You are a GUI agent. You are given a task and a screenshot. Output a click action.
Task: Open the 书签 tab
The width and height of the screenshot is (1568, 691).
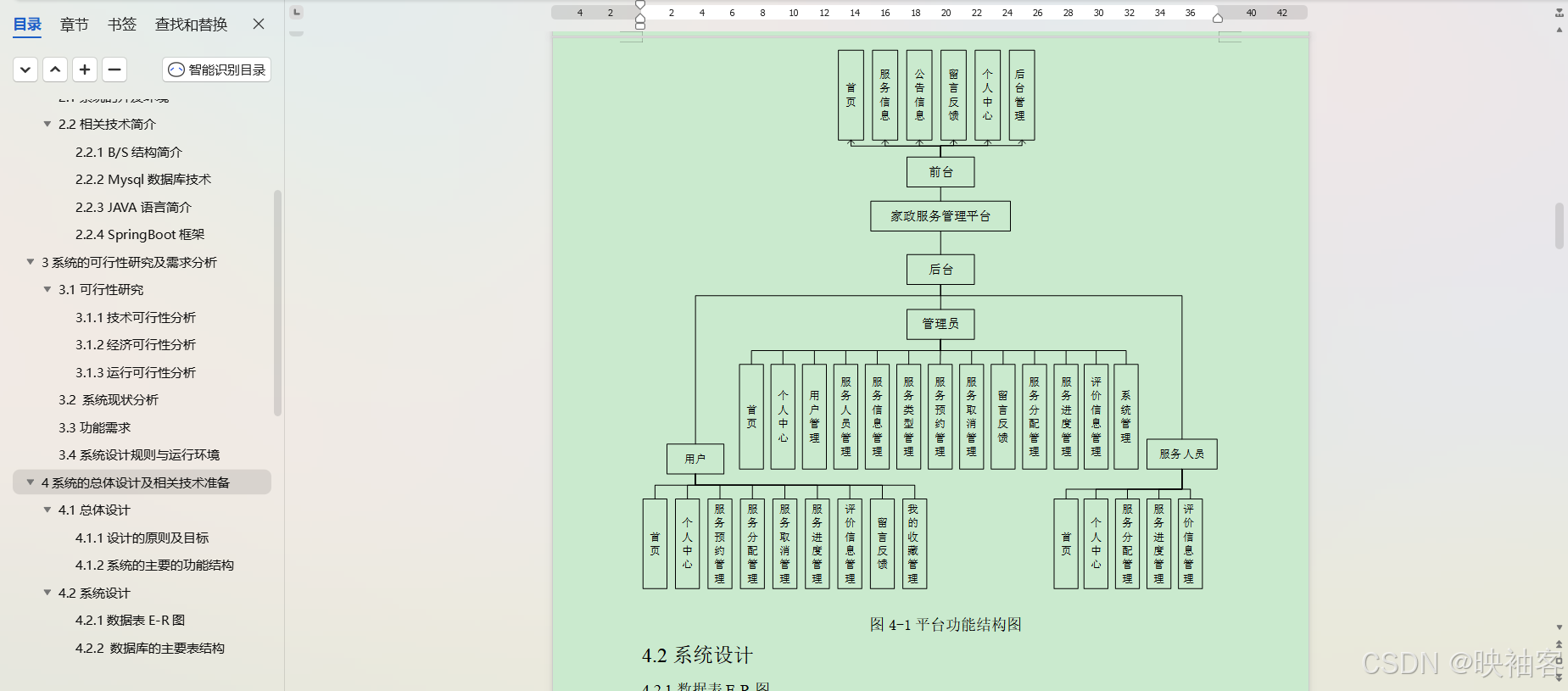[122, 24]
